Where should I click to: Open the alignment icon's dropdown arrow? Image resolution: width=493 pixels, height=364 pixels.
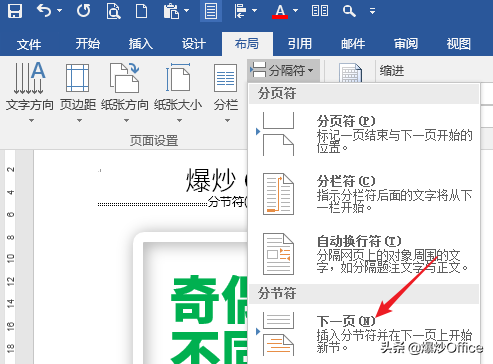[x=254, y=11]
